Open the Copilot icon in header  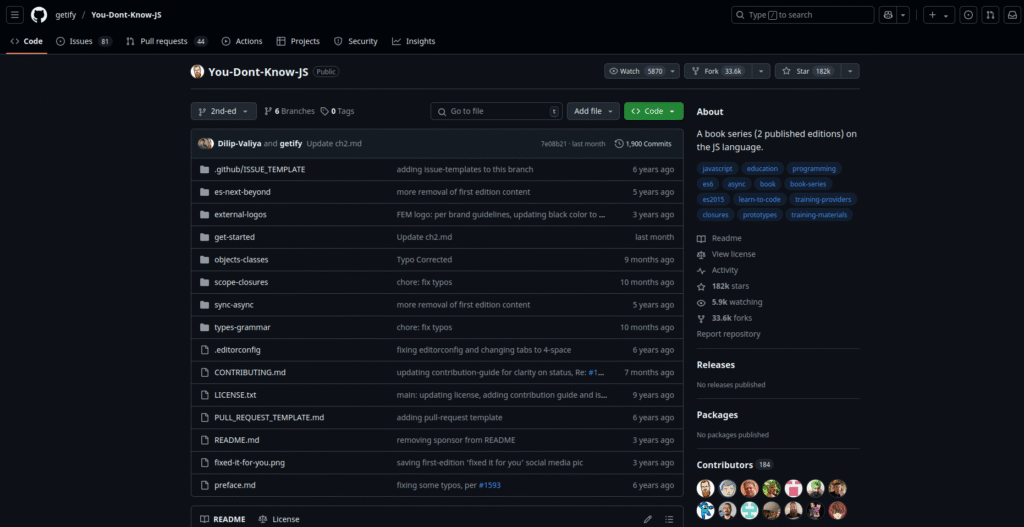click(x=888, y=14)
